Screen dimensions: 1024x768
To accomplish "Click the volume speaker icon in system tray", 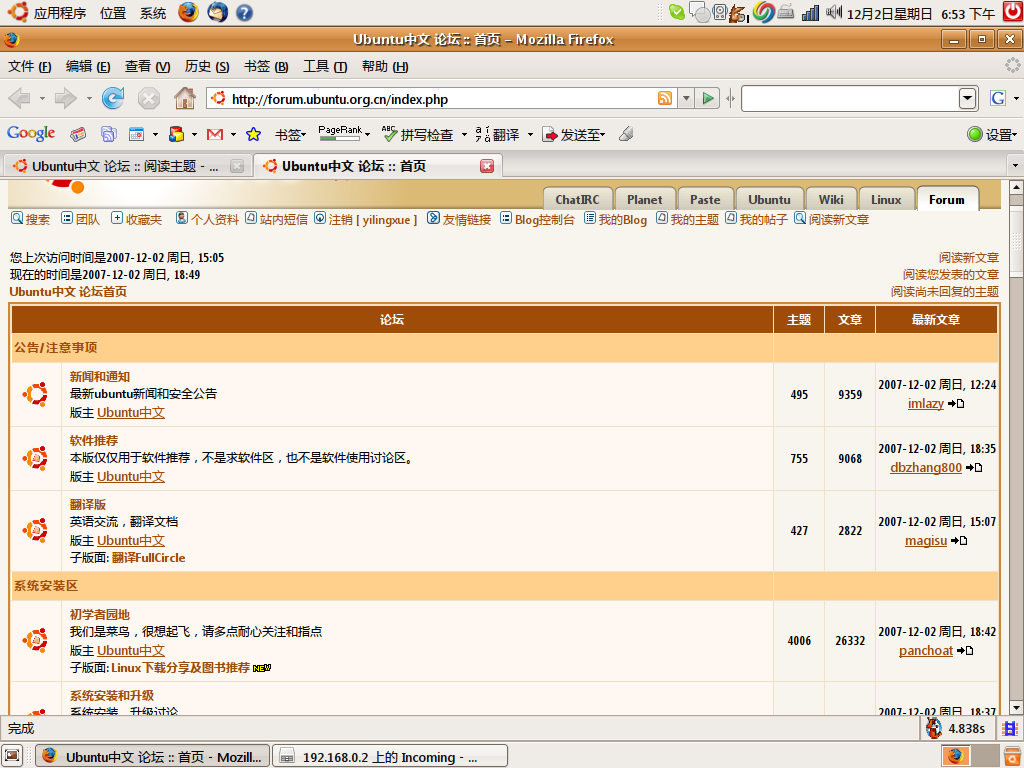I will 833,12.
